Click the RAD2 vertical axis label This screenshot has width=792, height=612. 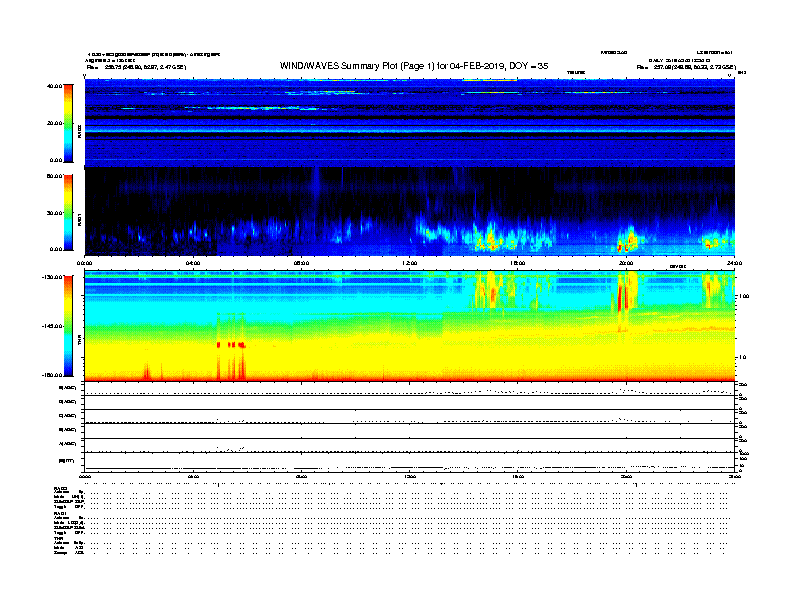(x=79, y=131)
